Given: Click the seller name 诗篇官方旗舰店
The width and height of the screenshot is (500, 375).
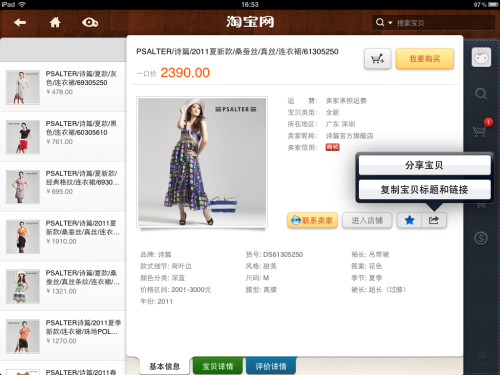Looking at the screenshot, I should coord(349,136).
